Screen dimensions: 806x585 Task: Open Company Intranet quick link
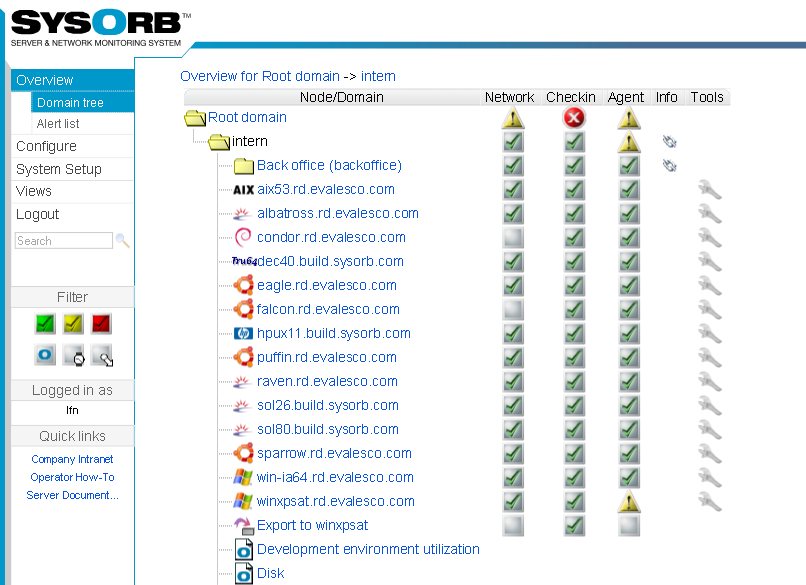[x=72, y=459]
